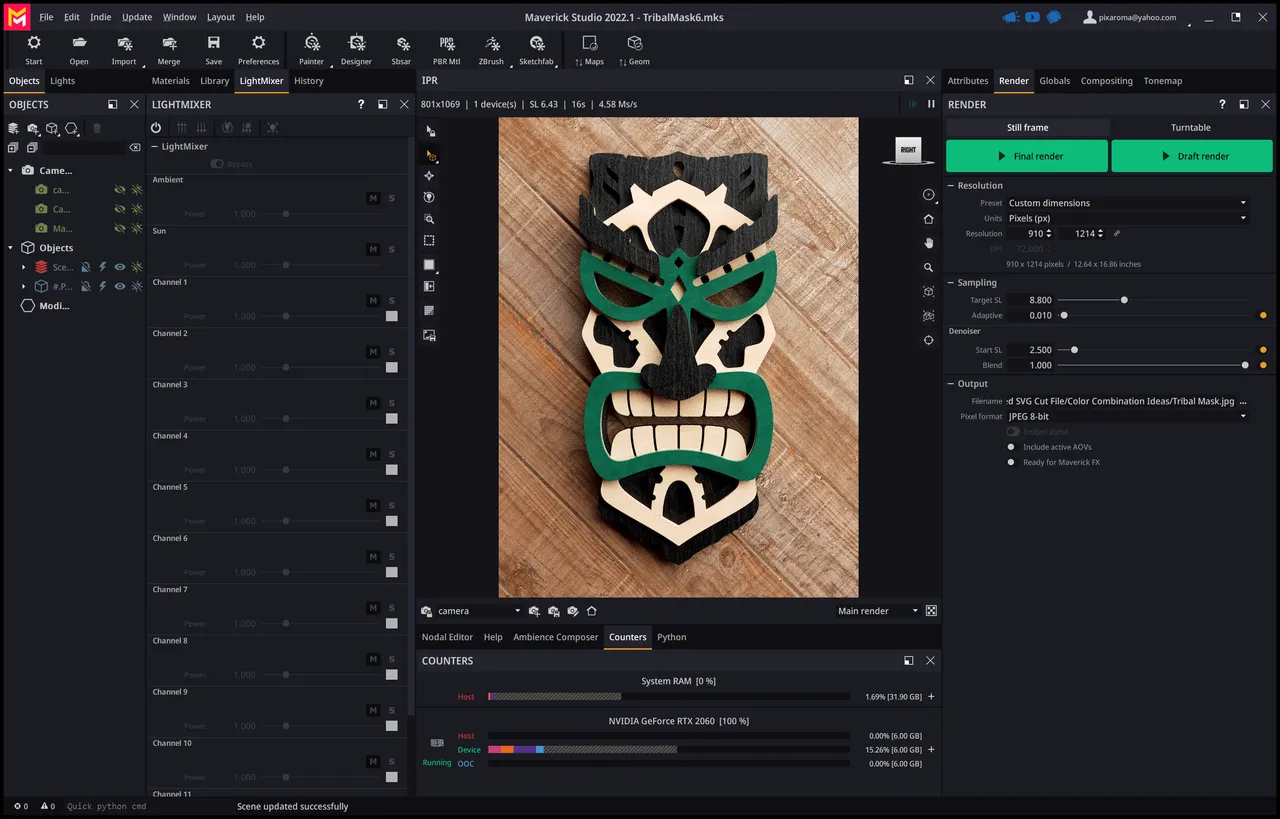Switch to the Attributes tab
Screen dimensions: 1280x819
coord(968,81)
